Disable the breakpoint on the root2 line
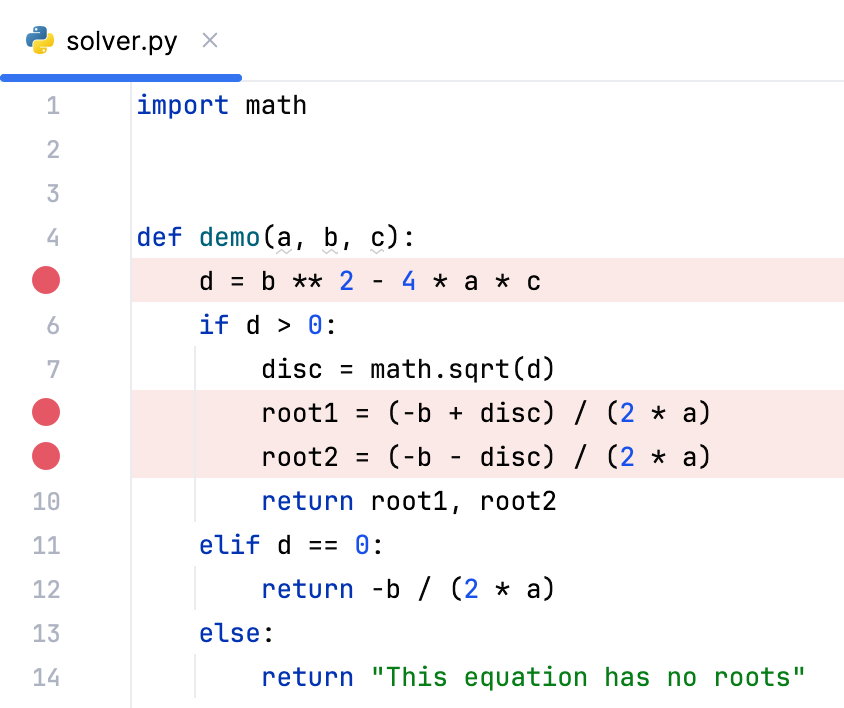 point(45,456)
